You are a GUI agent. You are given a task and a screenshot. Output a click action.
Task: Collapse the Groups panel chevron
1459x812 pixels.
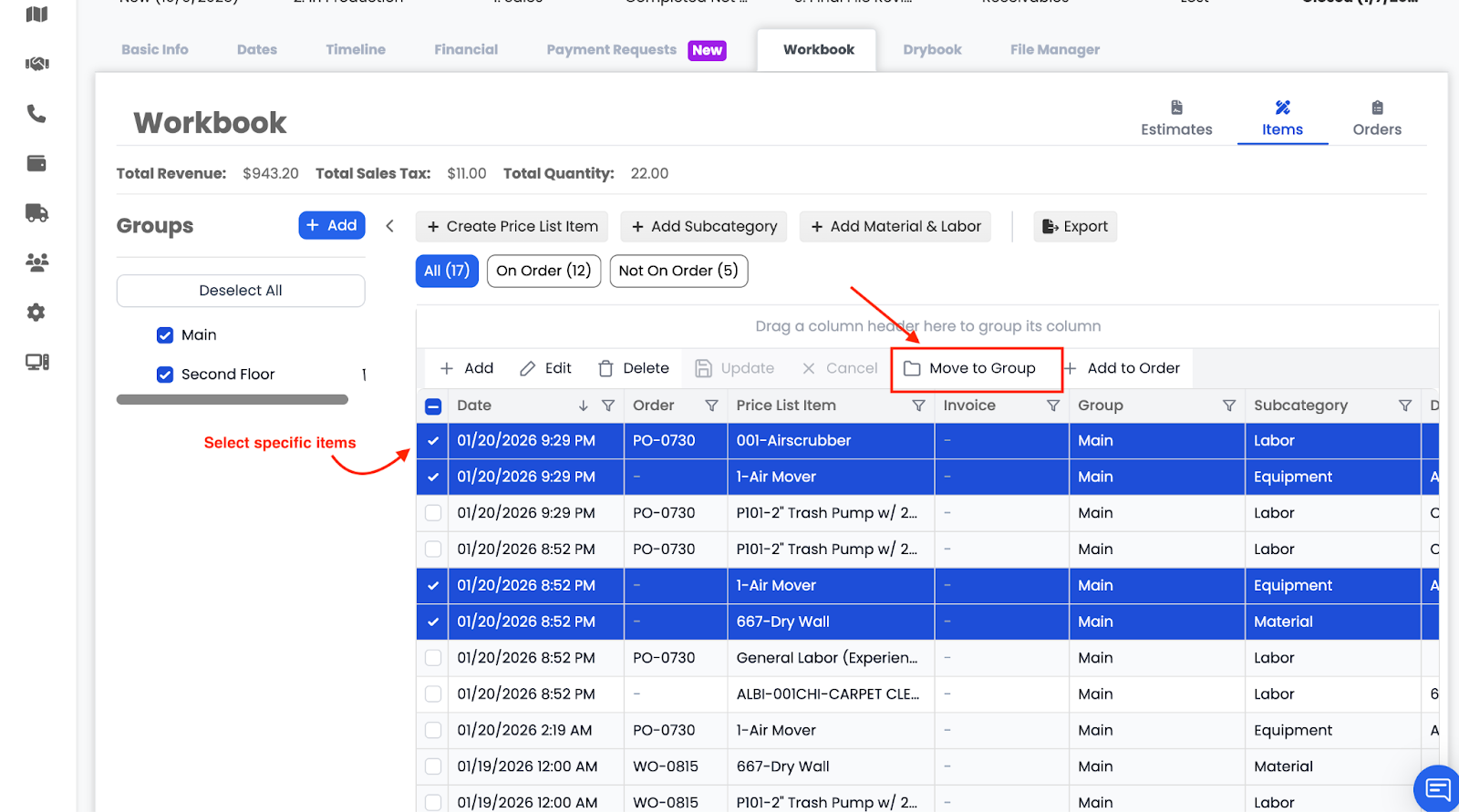pos(390,226)
